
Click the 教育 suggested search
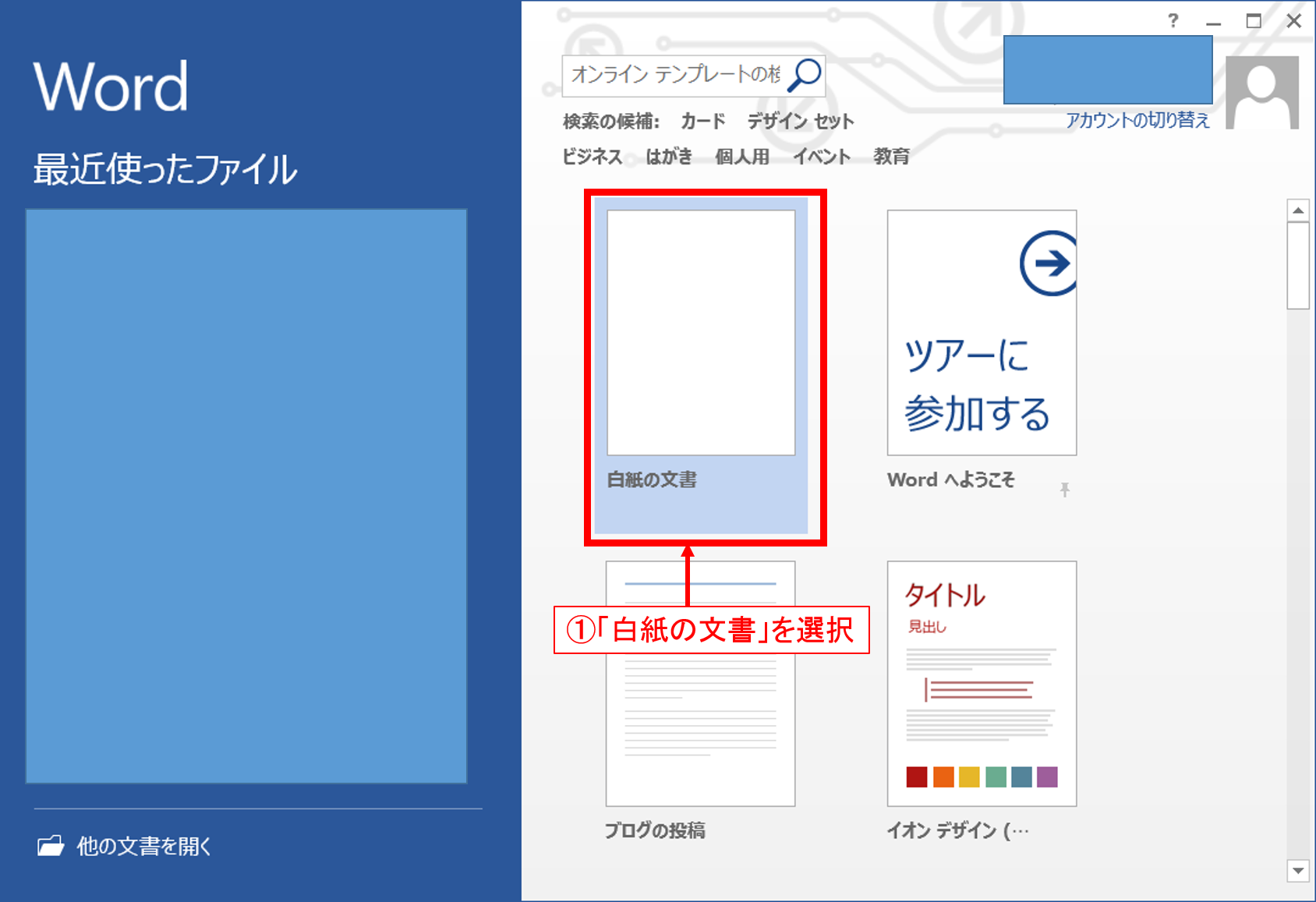[x=891, y=157]
